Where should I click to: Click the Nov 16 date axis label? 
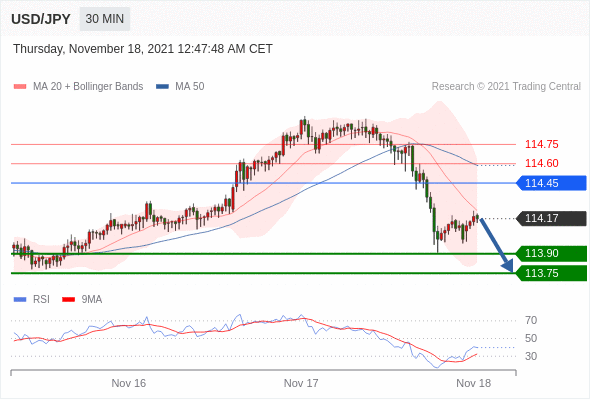click(129, 383)
